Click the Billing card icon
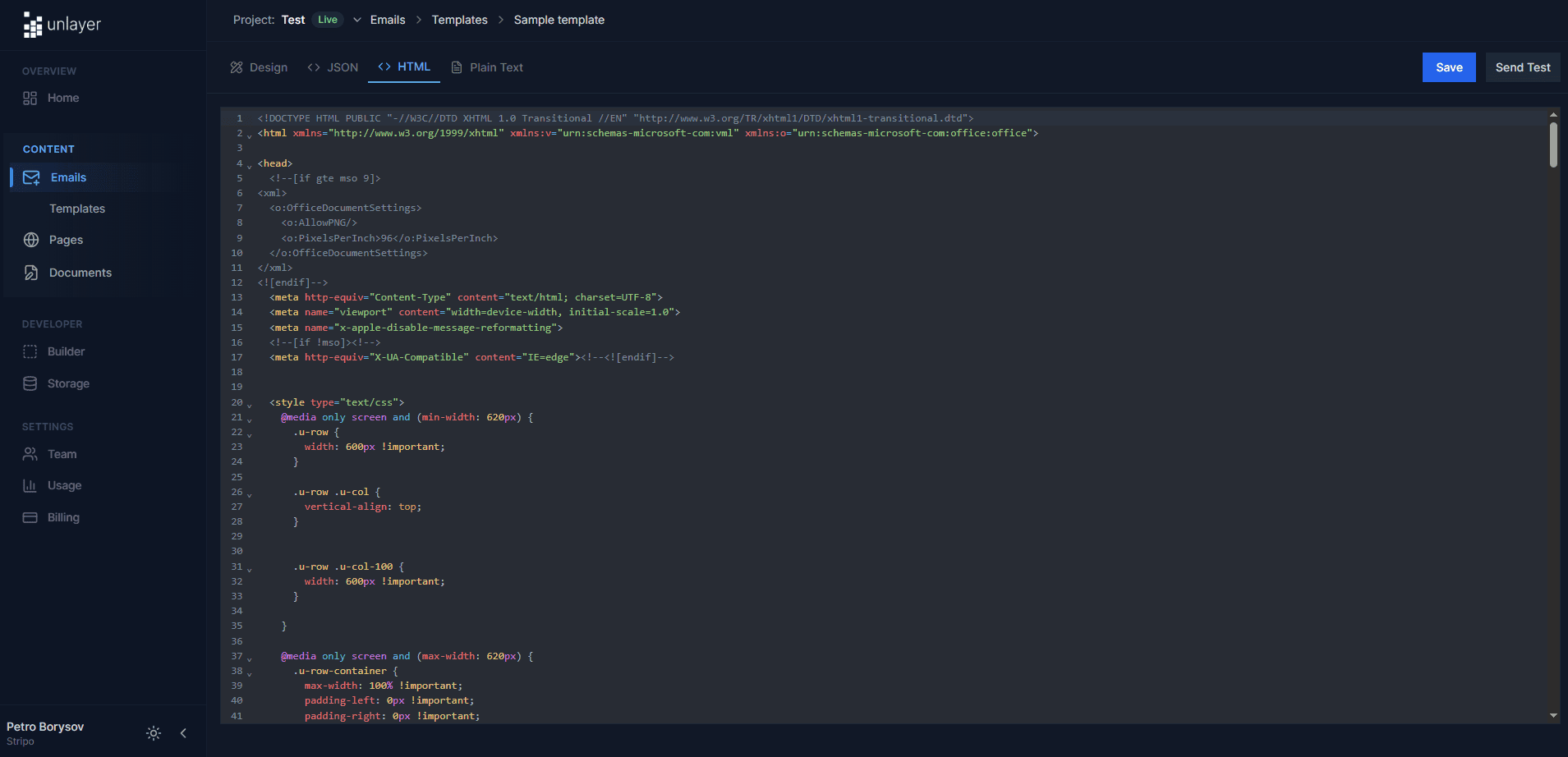Screen dimensions: 1568x757 30,517
